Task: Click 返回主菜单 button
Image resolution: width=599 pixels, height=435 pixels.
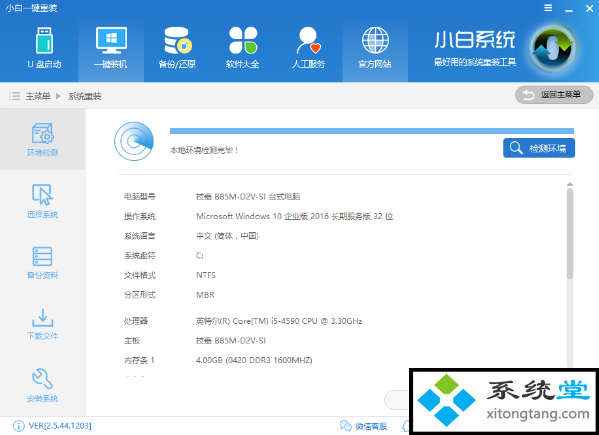Action: [x=554, y=95]
